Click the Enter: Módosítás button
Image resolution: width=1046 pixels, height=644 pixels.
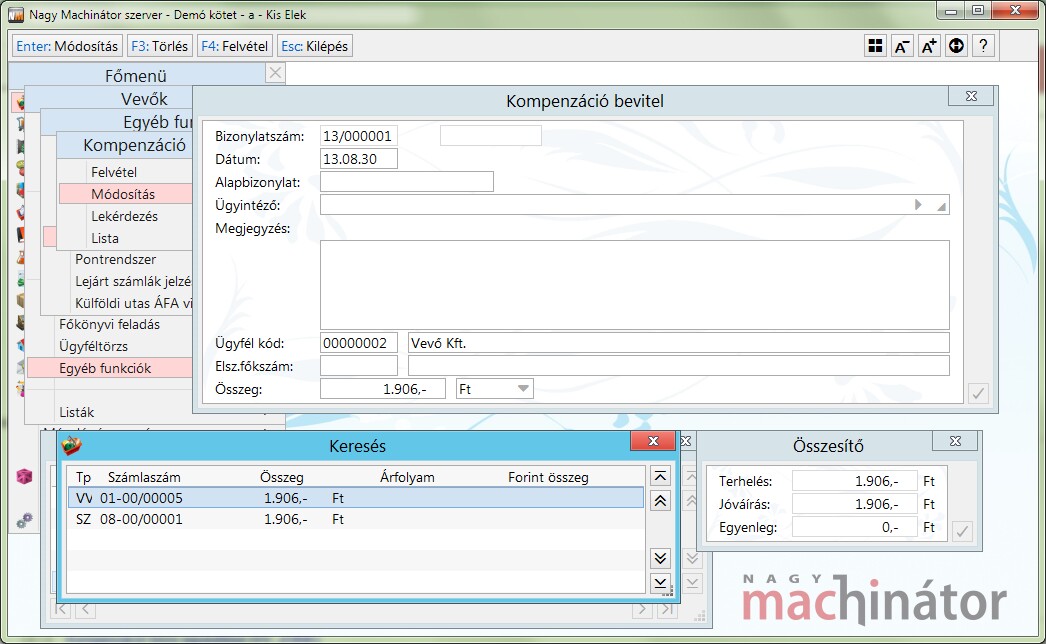pos(67,46)
